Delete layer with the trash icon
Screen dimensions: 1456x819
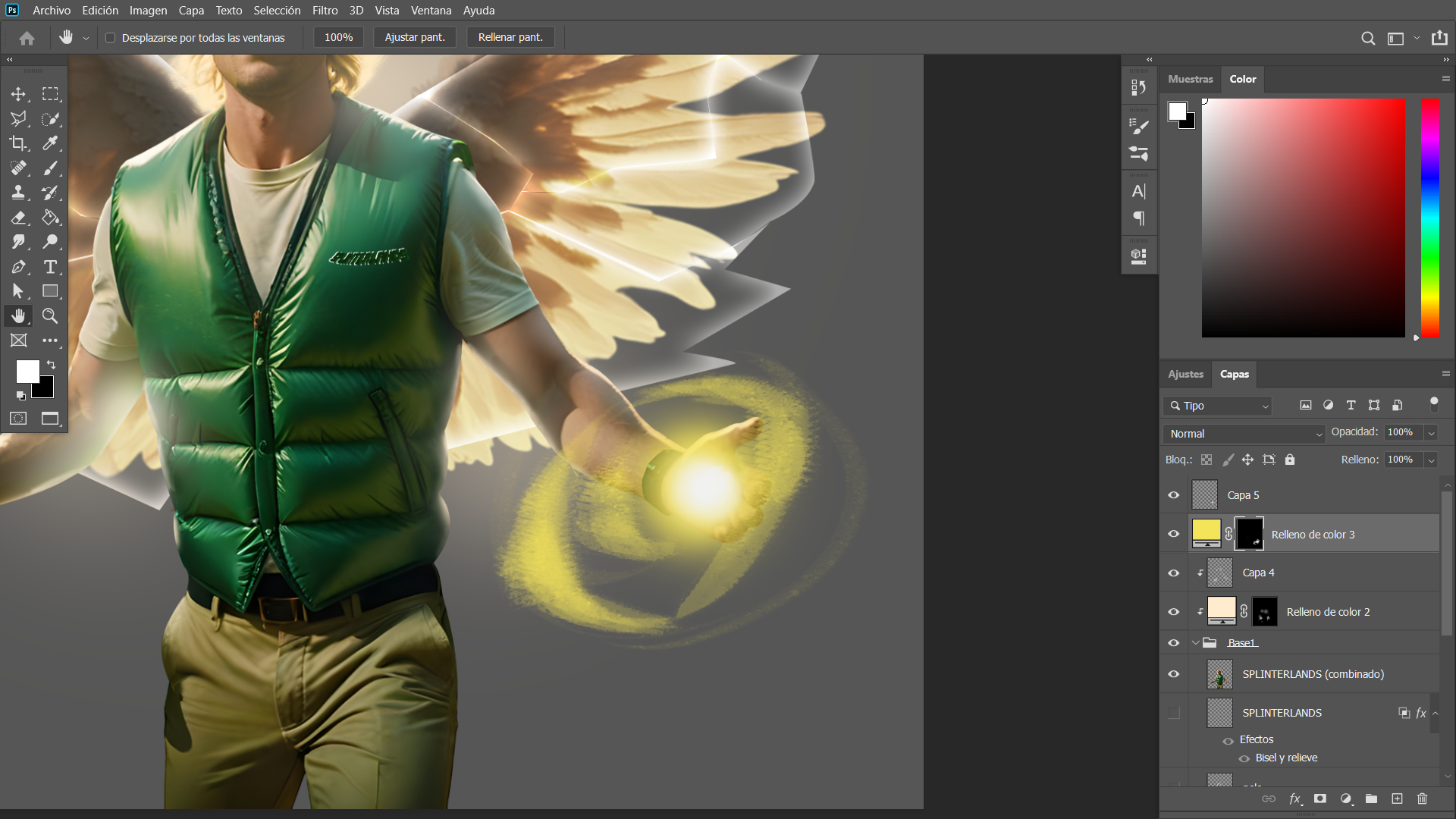1422,799
